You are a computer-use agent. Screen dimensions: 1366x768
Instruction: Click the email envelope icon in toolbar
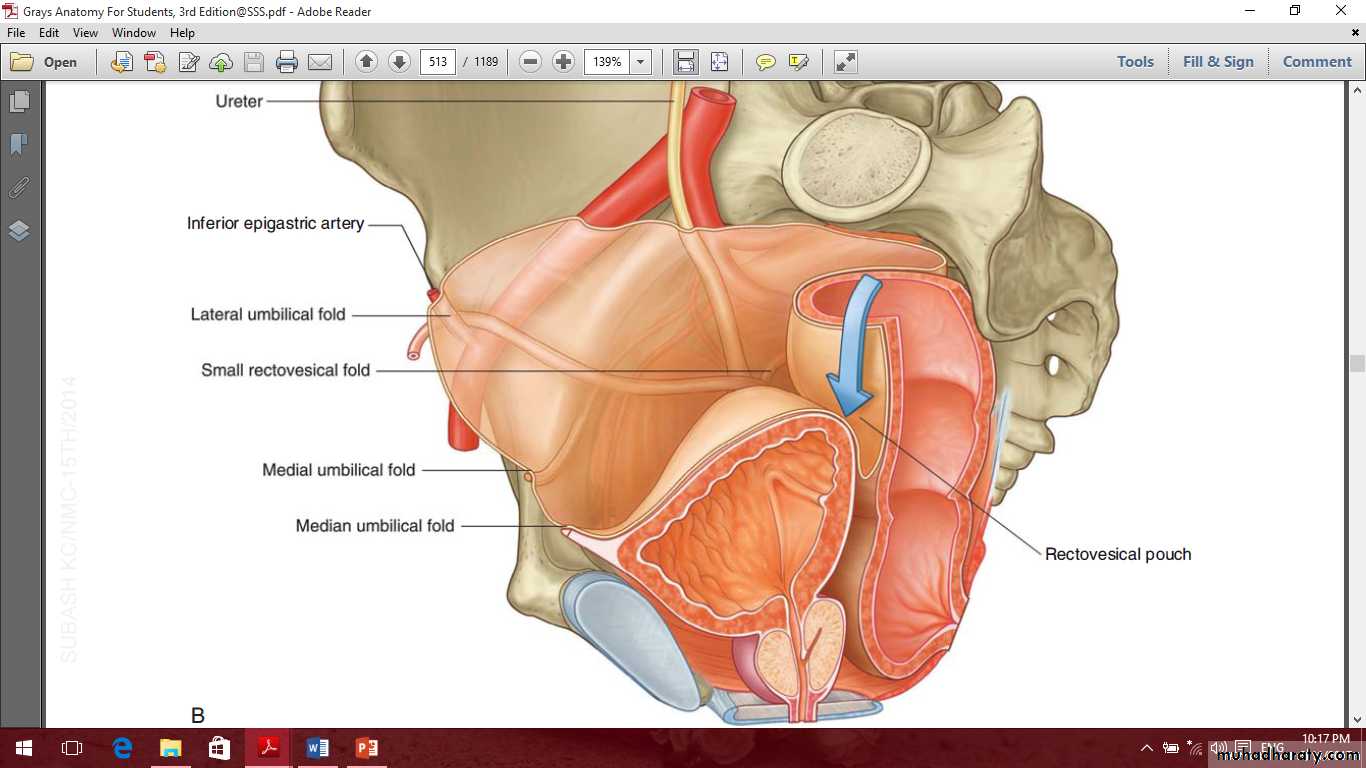click(320, 62)
